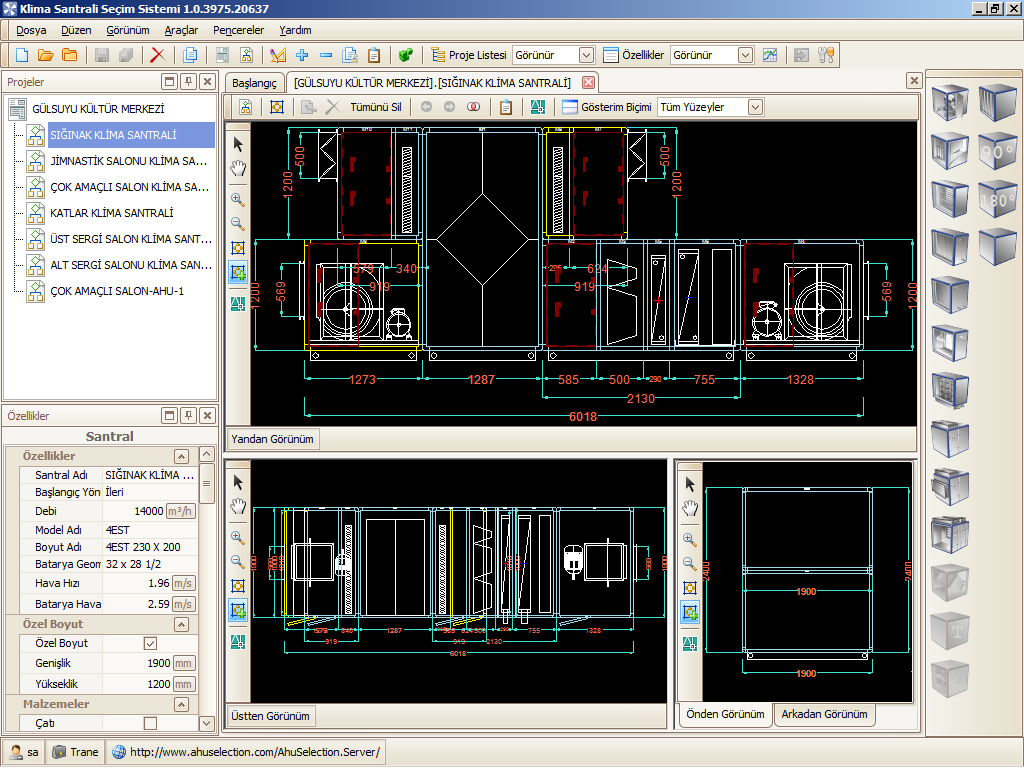
Task: Check the Çatı checkbox
Action: click(150, 723)
